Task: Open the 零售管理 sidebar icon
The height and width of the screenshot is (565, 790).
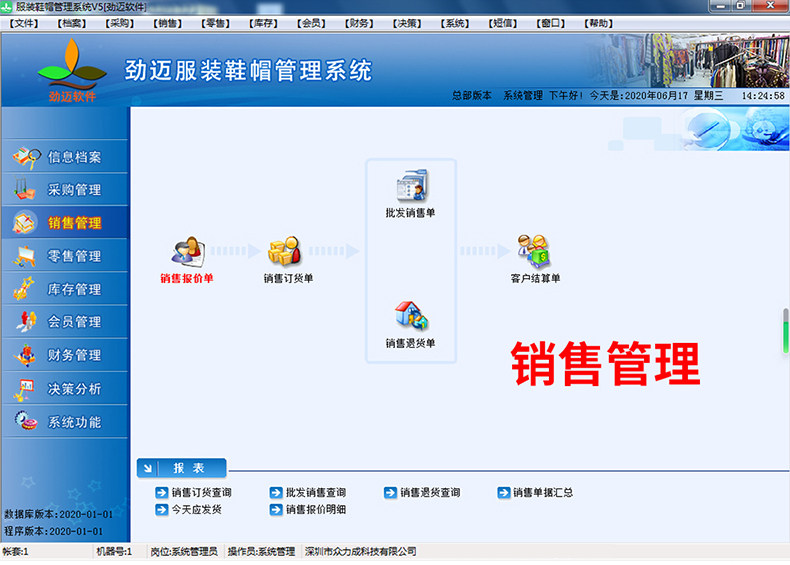Action: (x=25, y=256)
